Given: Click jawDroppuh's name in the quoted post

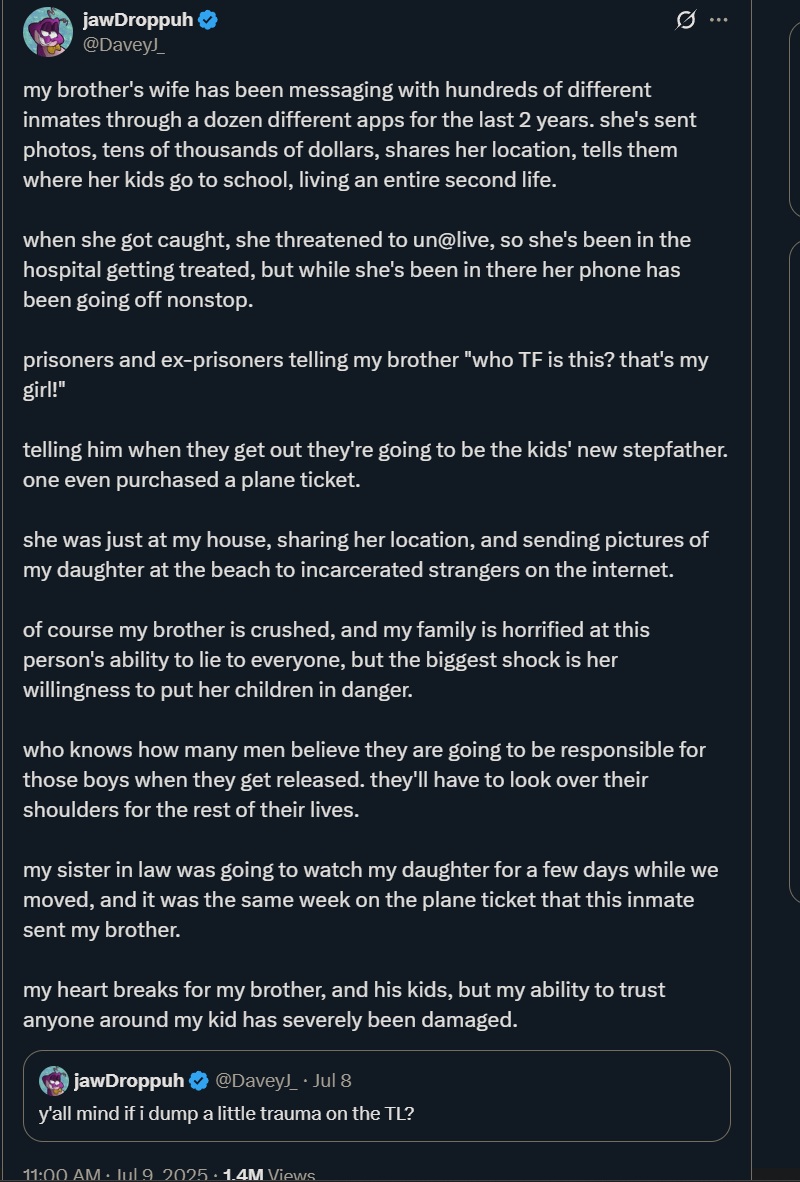Looking at the screenshot, I should click(x=129, y=1081).
